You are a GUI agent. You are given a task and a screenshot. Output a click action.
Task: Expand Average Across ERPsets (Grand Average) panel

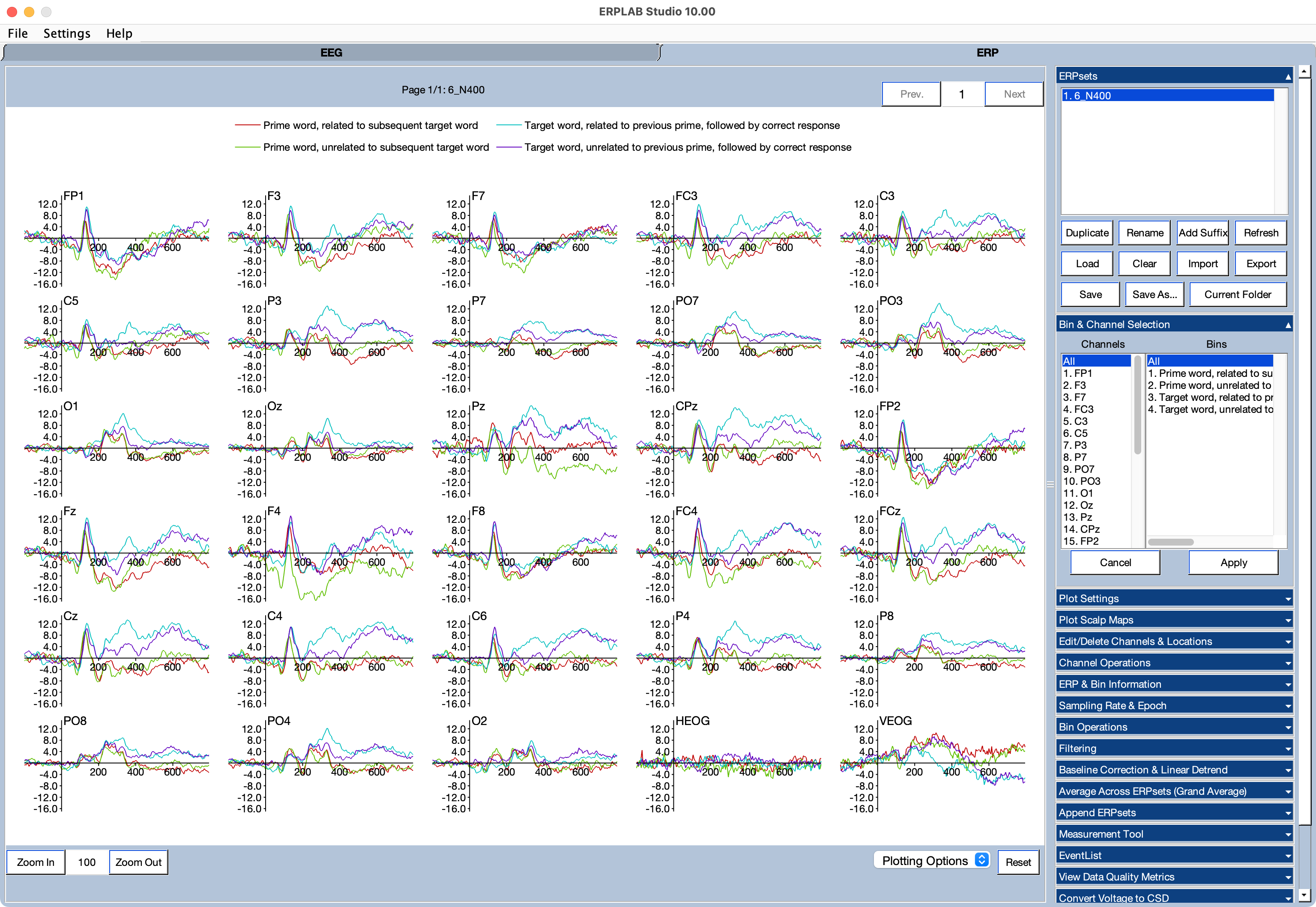1175,791
